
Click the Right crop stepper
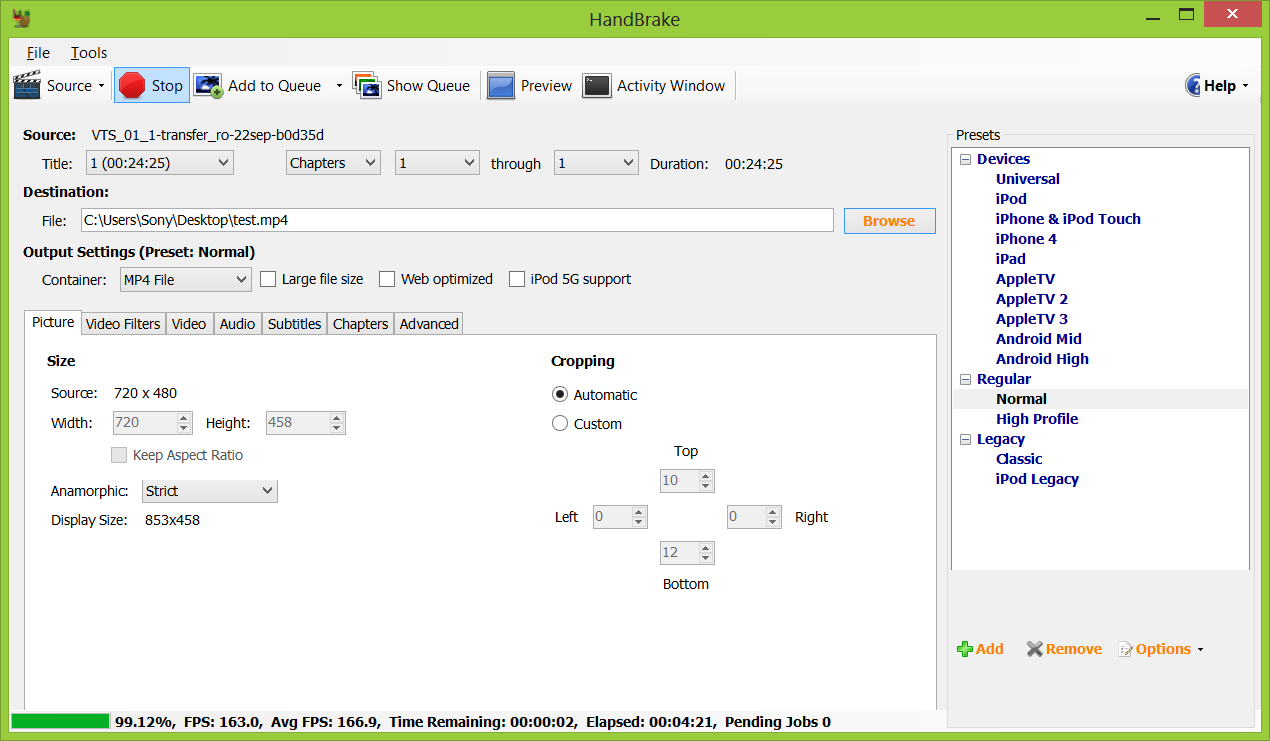pyautogui.click(x=754, y=517)
